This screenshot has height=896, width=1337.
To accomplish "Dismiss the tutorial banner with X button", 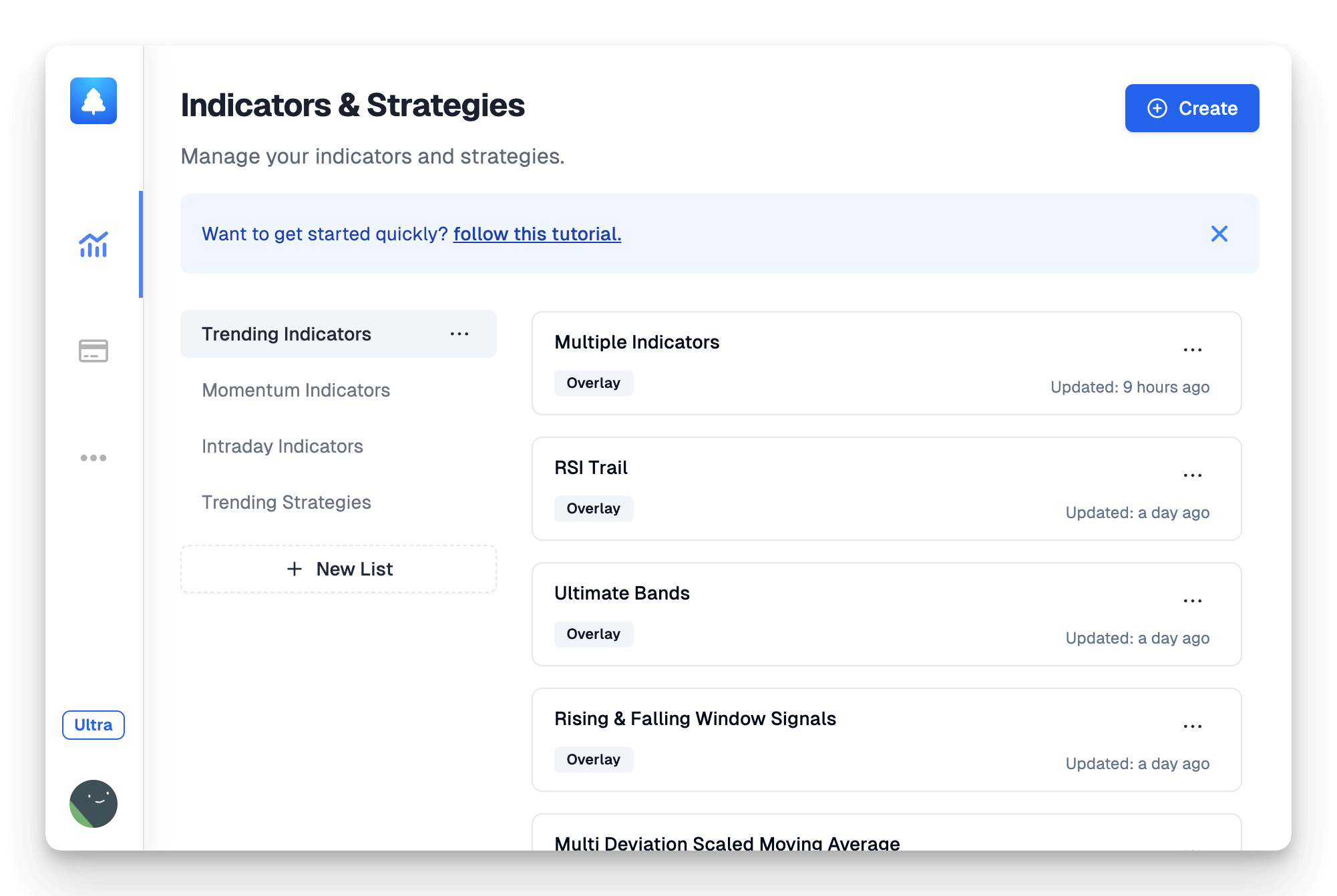I will click(1220, 234).
